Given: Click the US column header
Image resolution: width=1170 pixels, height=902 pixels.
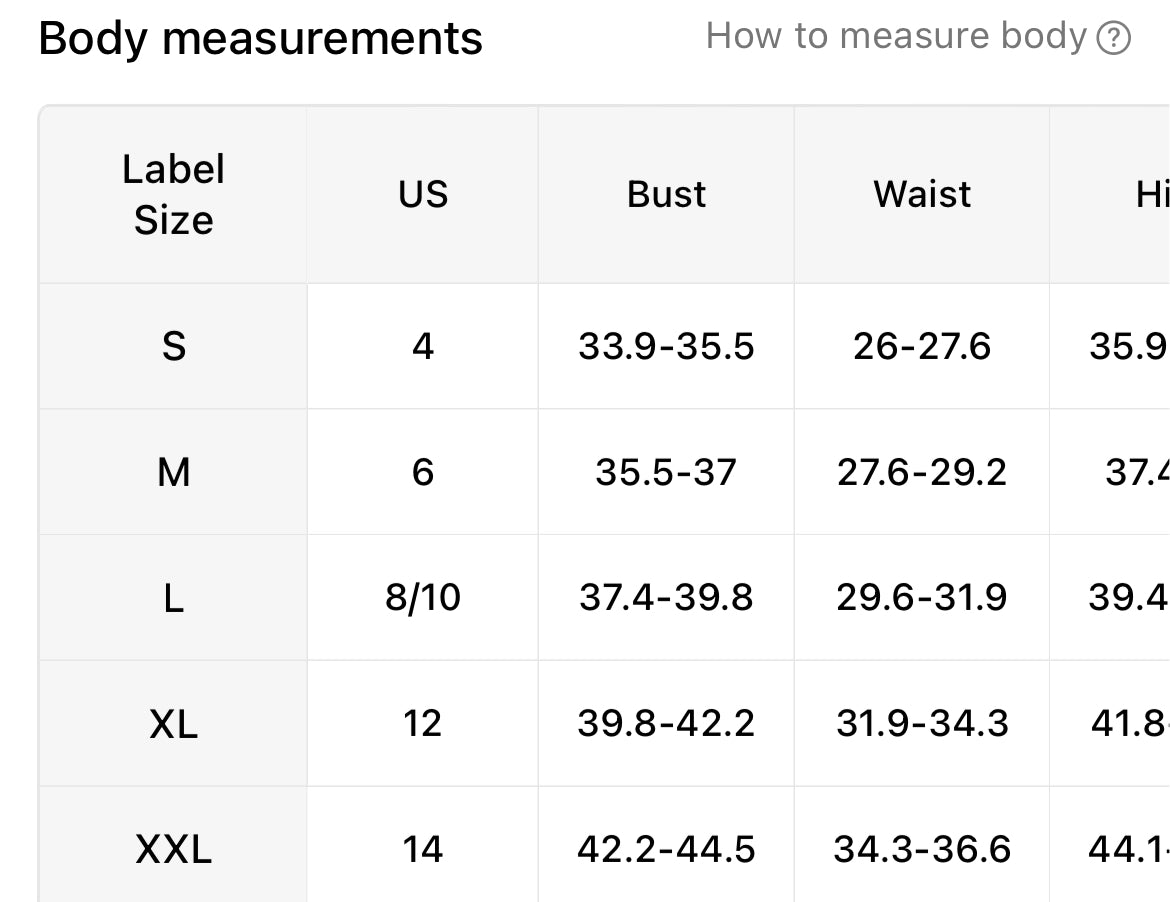Looking at the screenshot, I should (x=422, y=195).
